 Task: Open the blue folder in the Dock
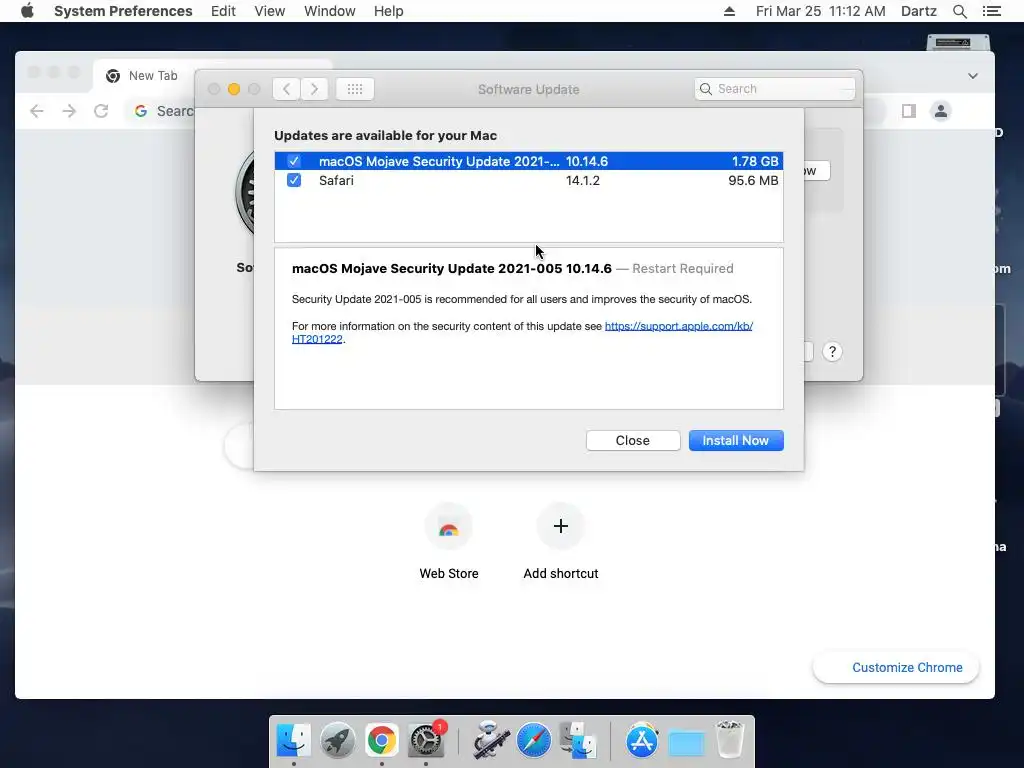click(x=686, y=743)
